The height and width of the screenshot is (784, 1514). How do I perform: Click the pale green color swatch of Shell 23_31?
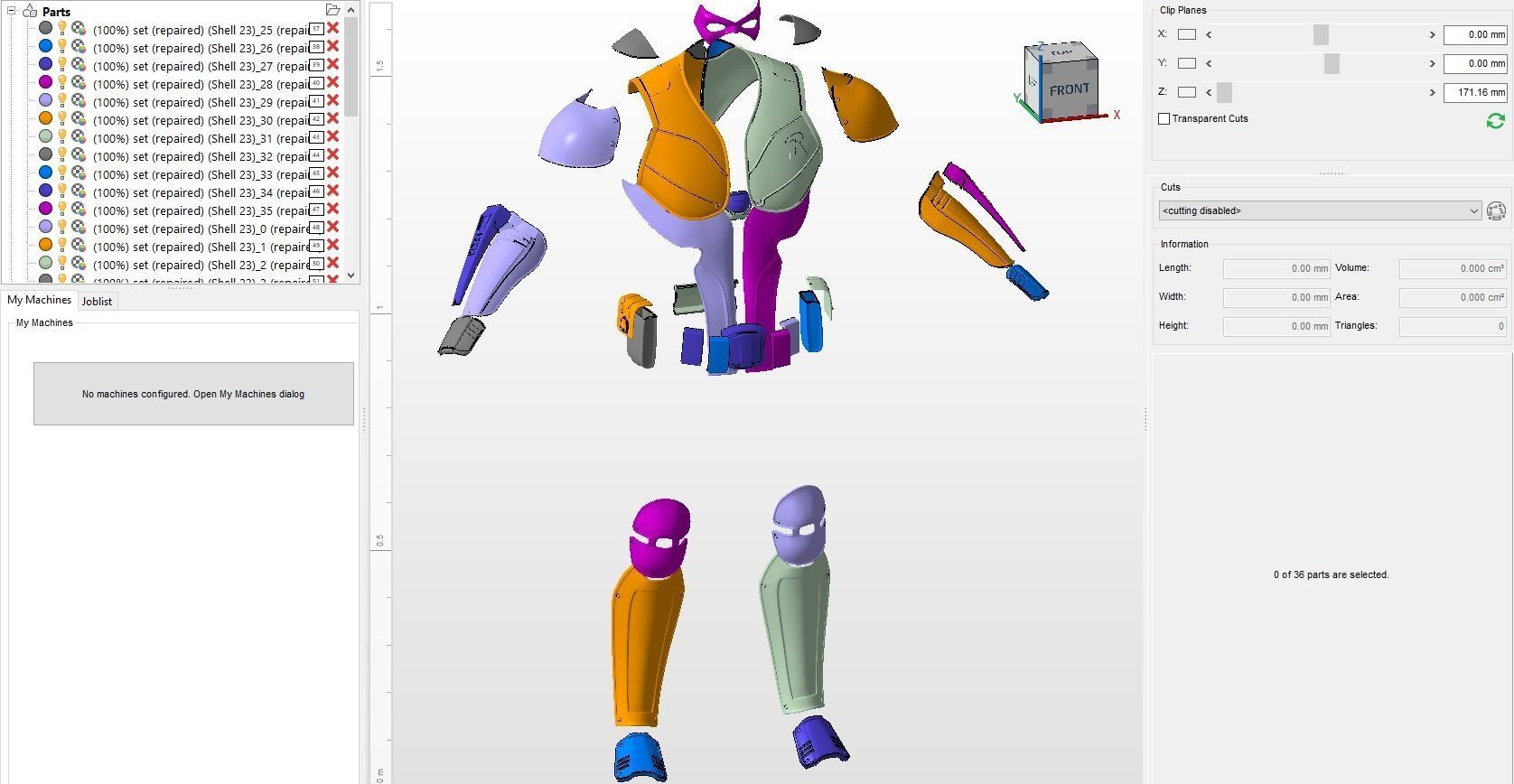pos(45,137)
